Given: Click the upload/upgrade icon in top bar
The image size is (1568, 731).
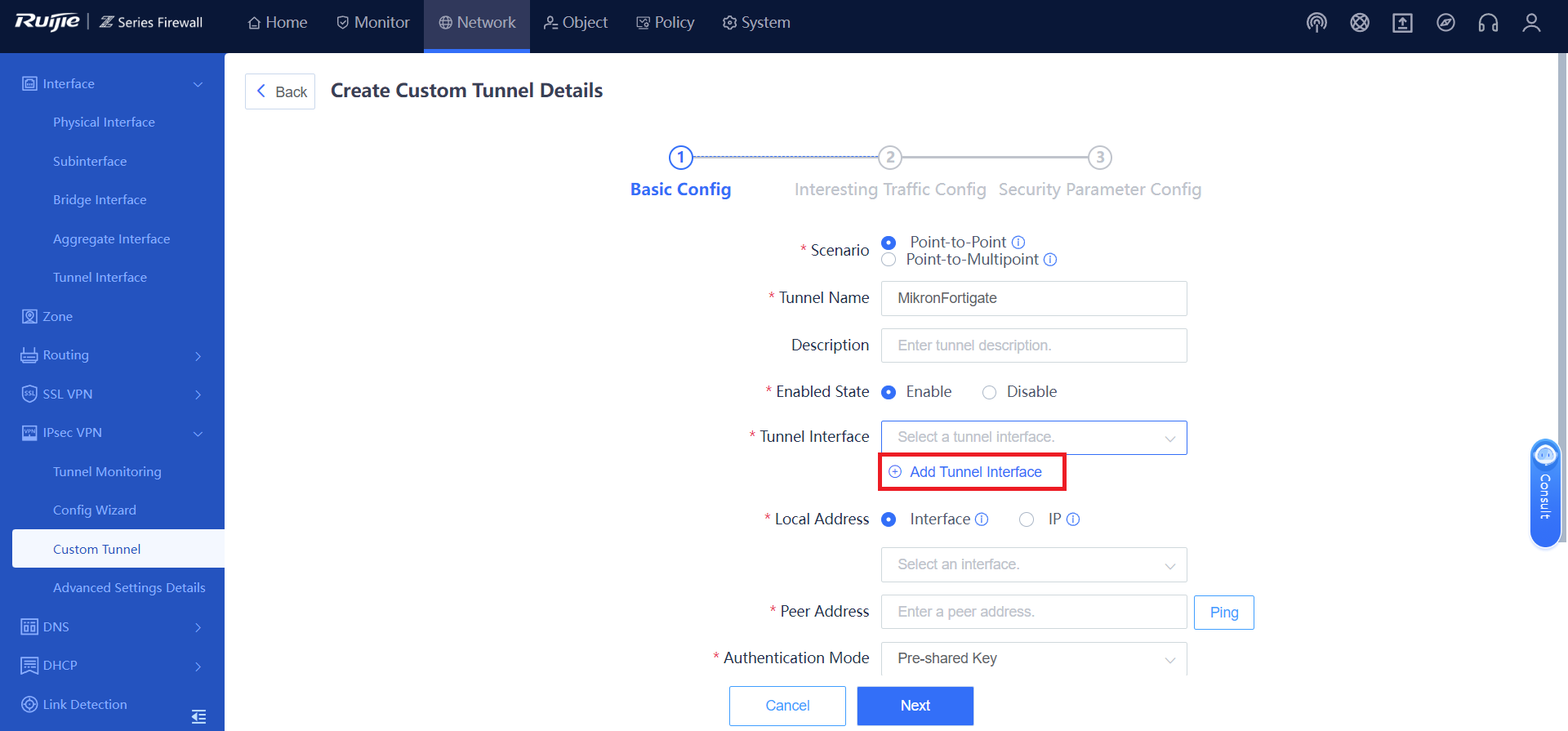Looking at the screenshot, I should pyautogui.click(x=1402, y=23).
